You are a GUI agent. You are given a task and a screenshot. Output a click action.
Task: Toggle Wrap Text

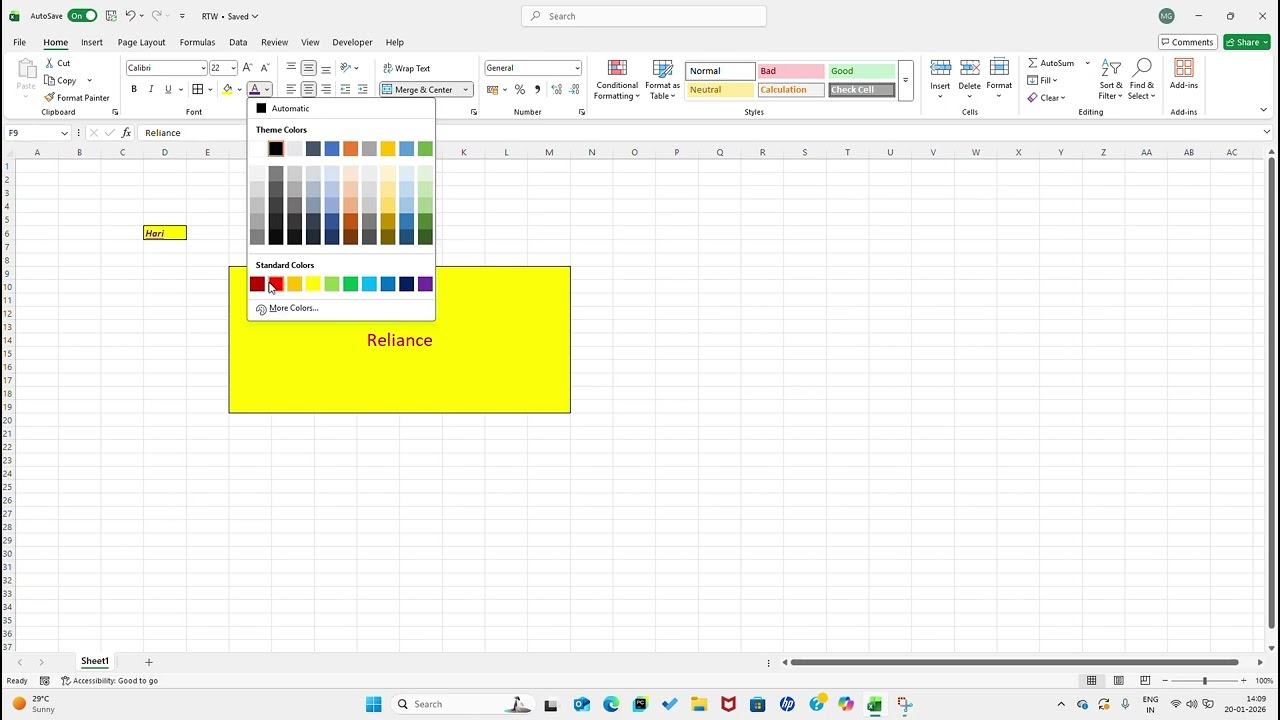coord(407,68)
